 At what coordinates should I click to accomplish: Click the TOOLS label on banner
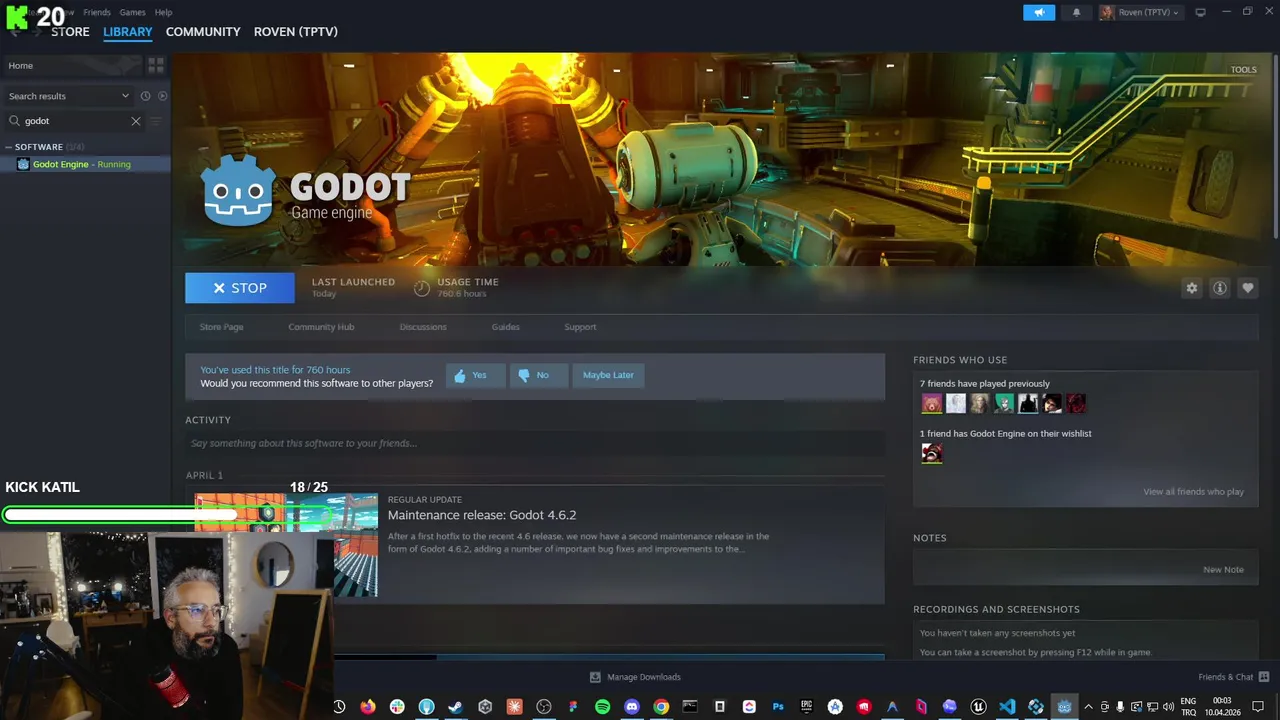pos(1243,70)
